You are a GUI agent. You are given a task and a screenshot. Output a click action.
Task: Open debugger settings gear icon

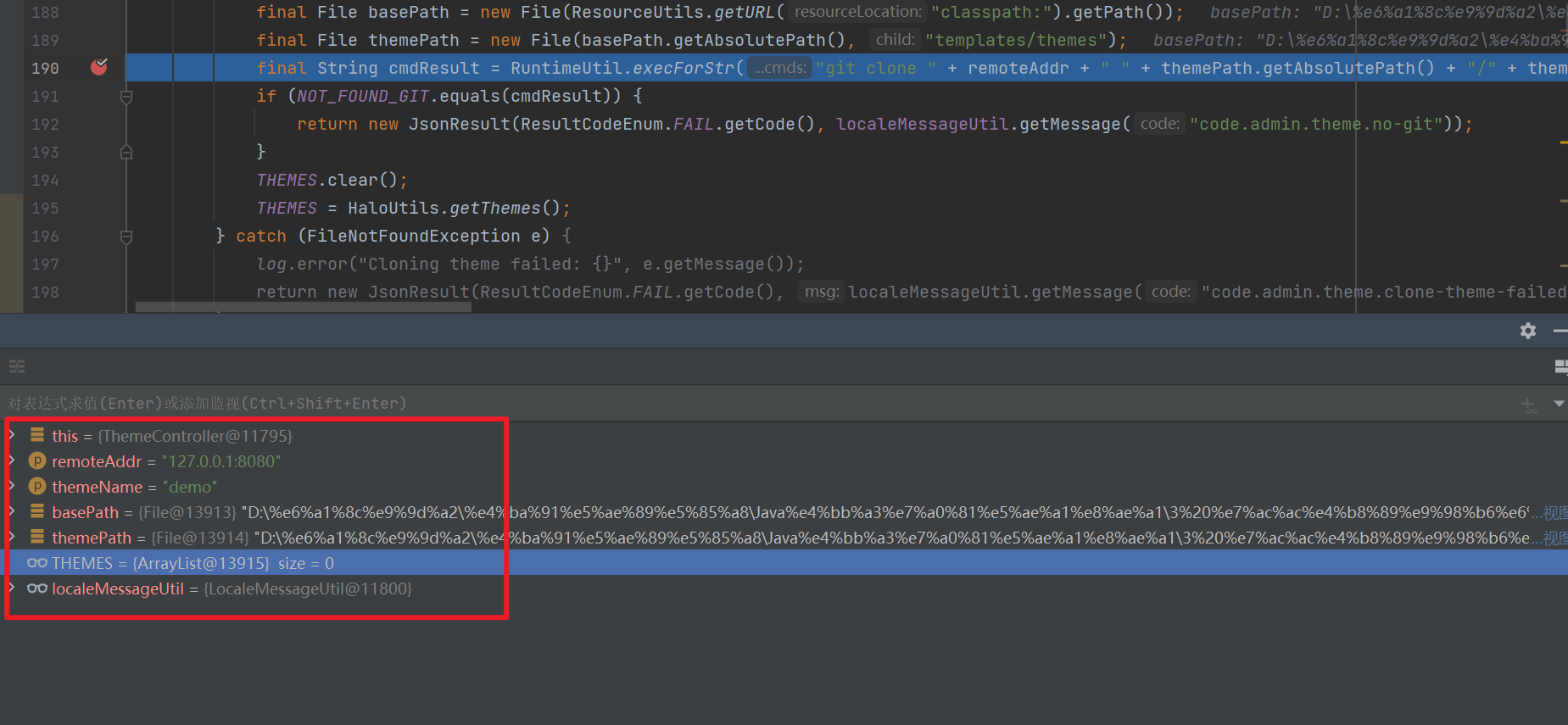point(1528,331)
